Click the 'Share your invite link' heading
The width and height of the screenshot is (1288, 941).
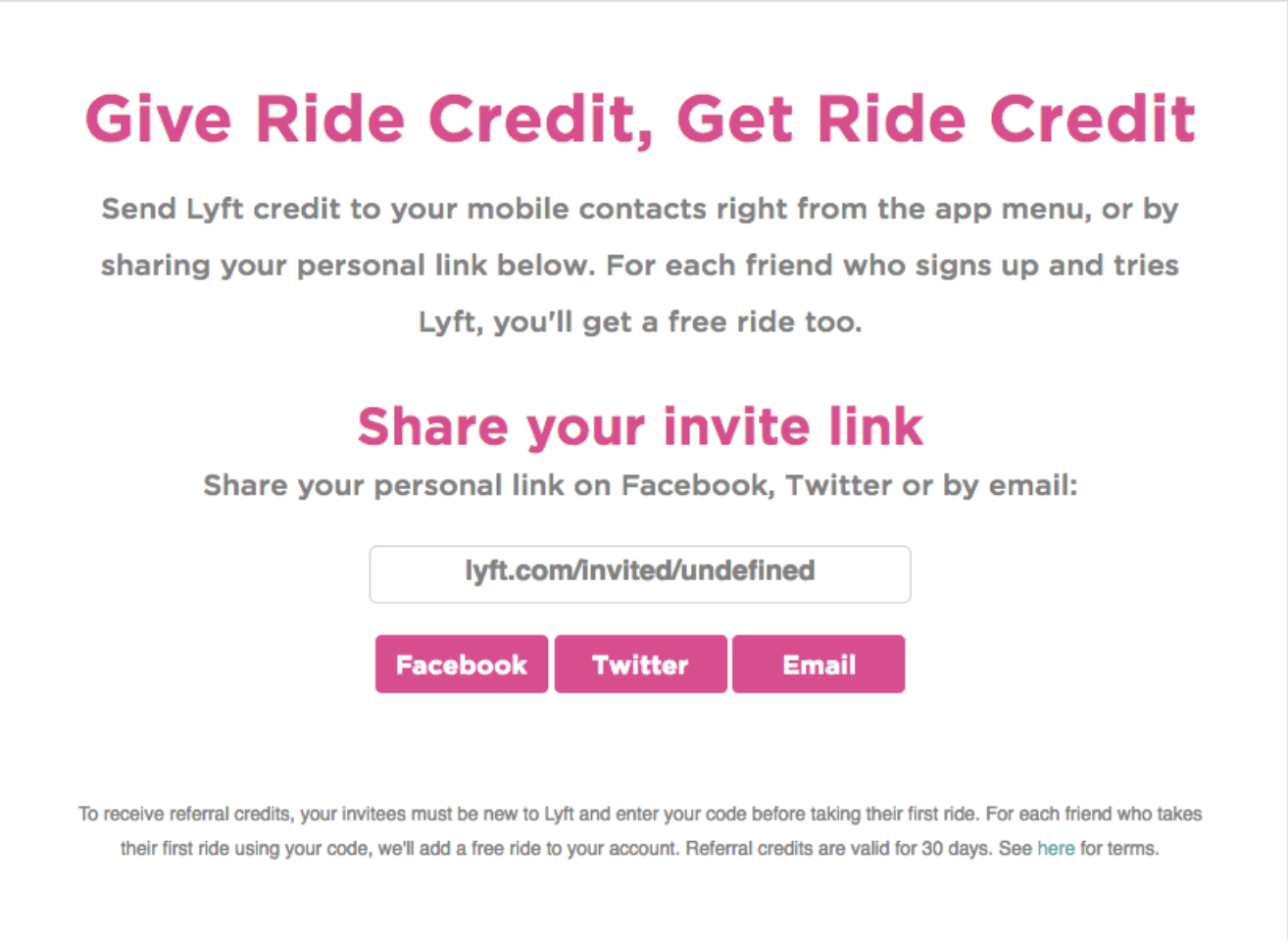[640, 426]
